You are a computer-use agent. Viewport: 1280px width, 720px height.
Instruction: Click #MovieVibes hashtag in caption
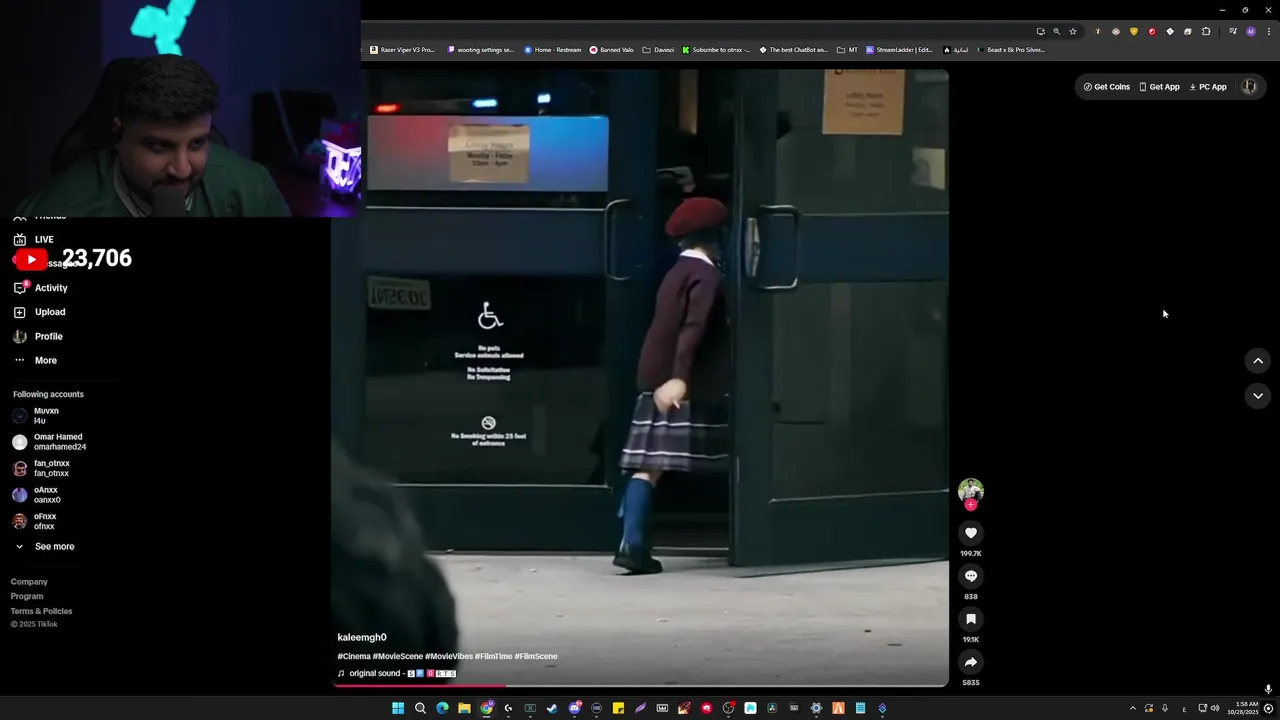coord(449,657)
